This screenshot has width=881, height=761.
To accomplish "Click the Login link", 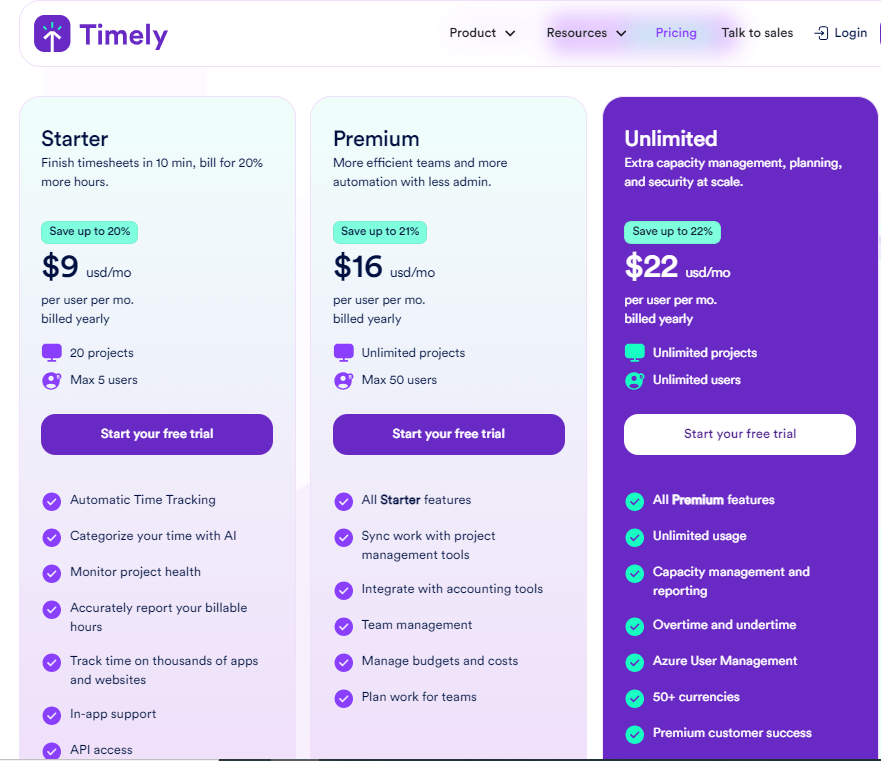I will tap(849, 32).
